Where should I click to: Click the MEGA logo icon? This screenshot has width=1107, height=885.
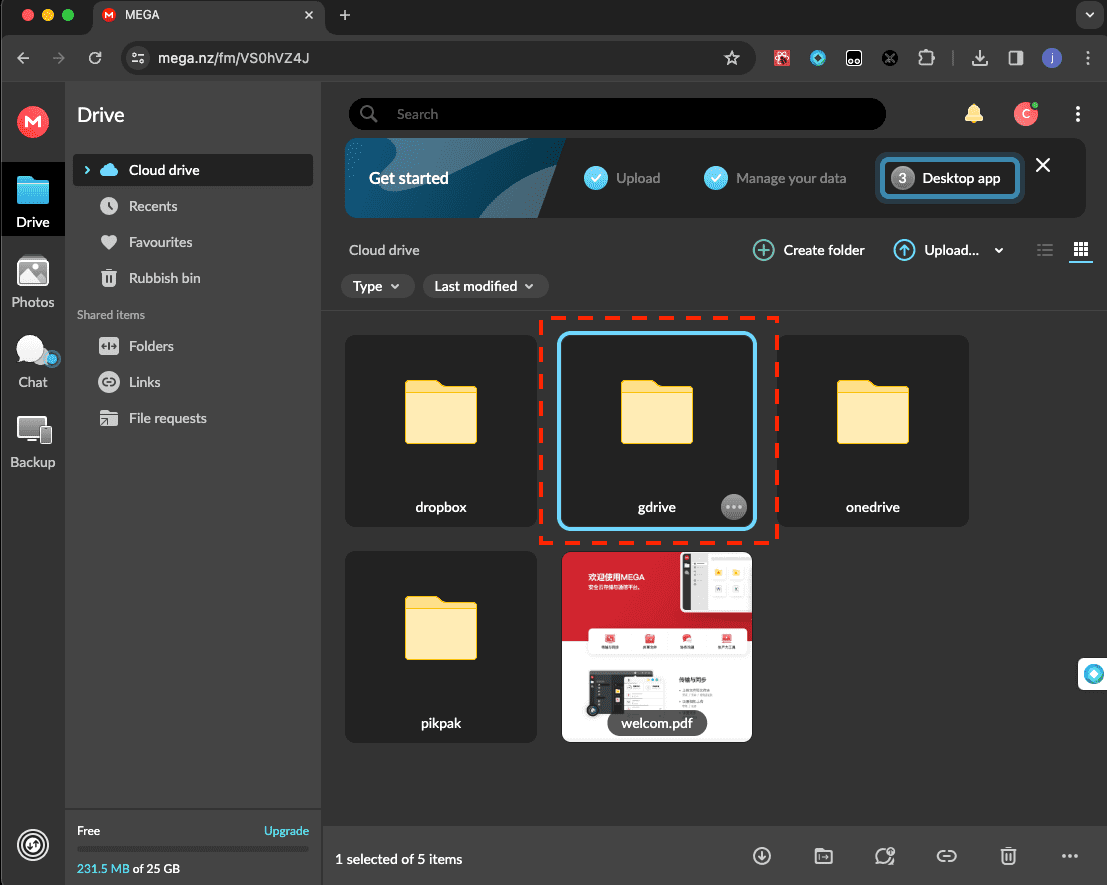pyautogui.click(x=32, y=122)
